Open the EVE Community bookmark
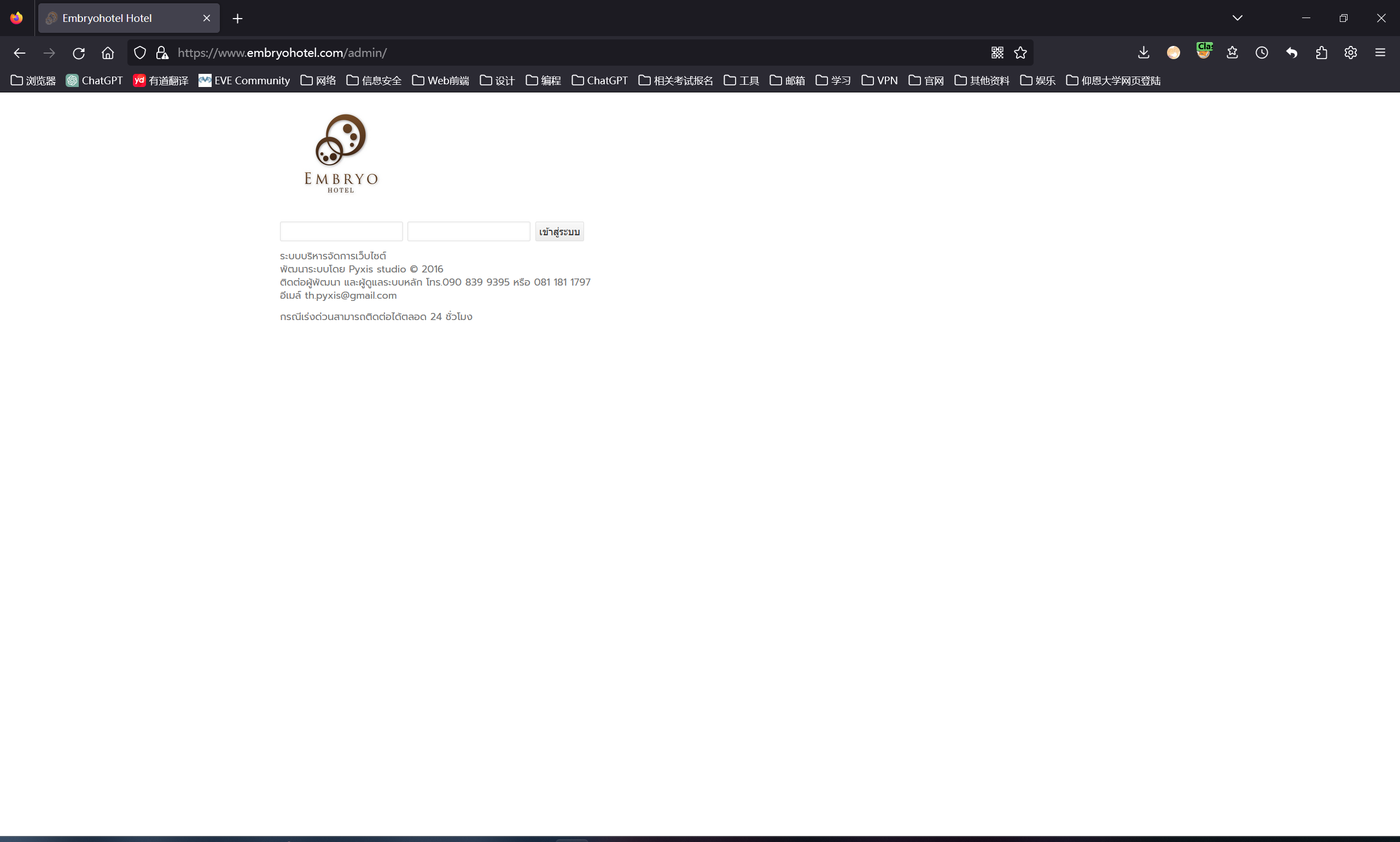1400x842 pixels. [244, 80]
